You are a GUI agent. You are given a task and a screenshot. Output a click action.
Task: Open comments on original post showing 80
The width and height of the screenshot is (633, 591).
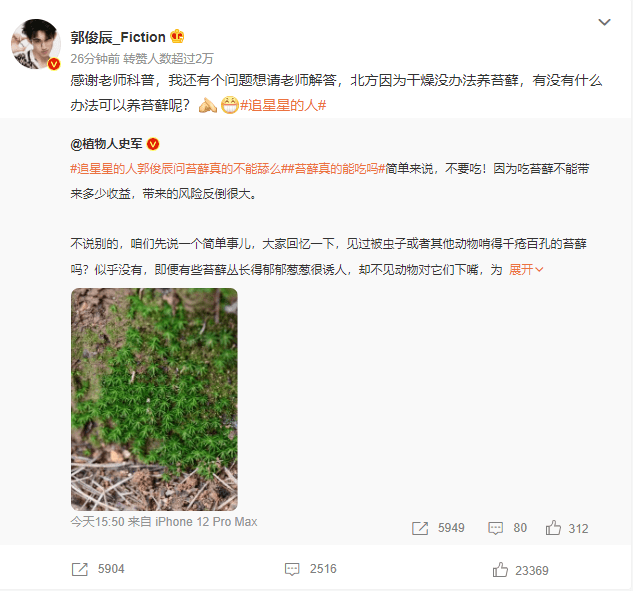pyautogui.click(x=507, y=528)
